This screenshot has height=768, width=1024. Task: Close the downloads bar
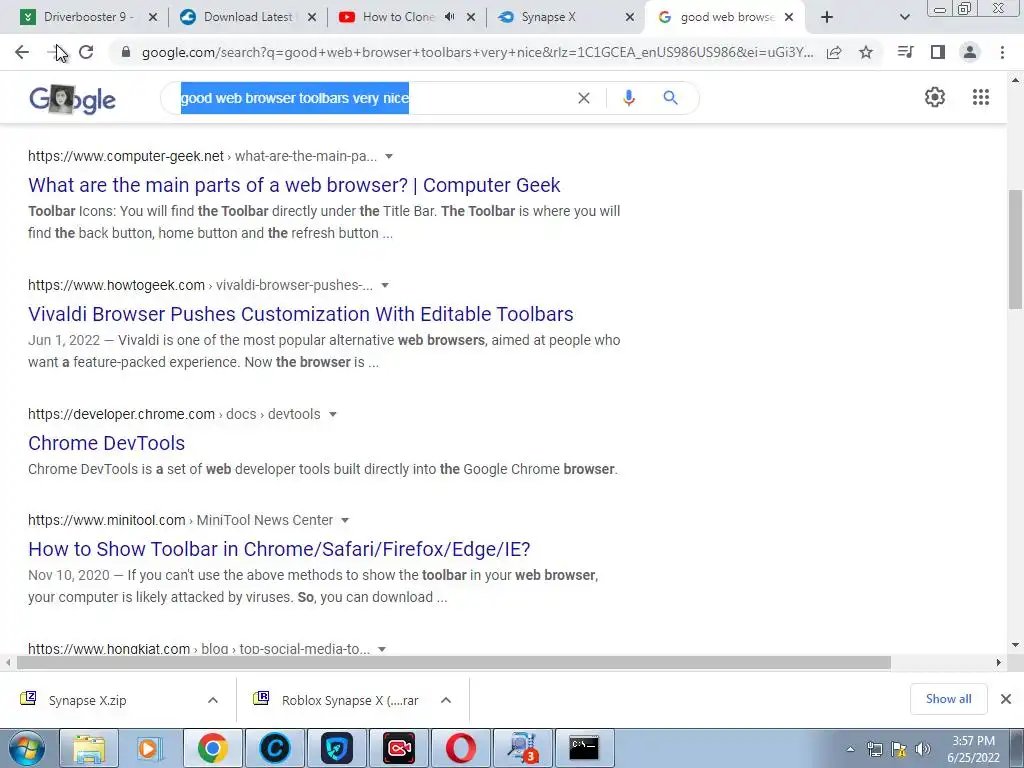pos(1006,699)
